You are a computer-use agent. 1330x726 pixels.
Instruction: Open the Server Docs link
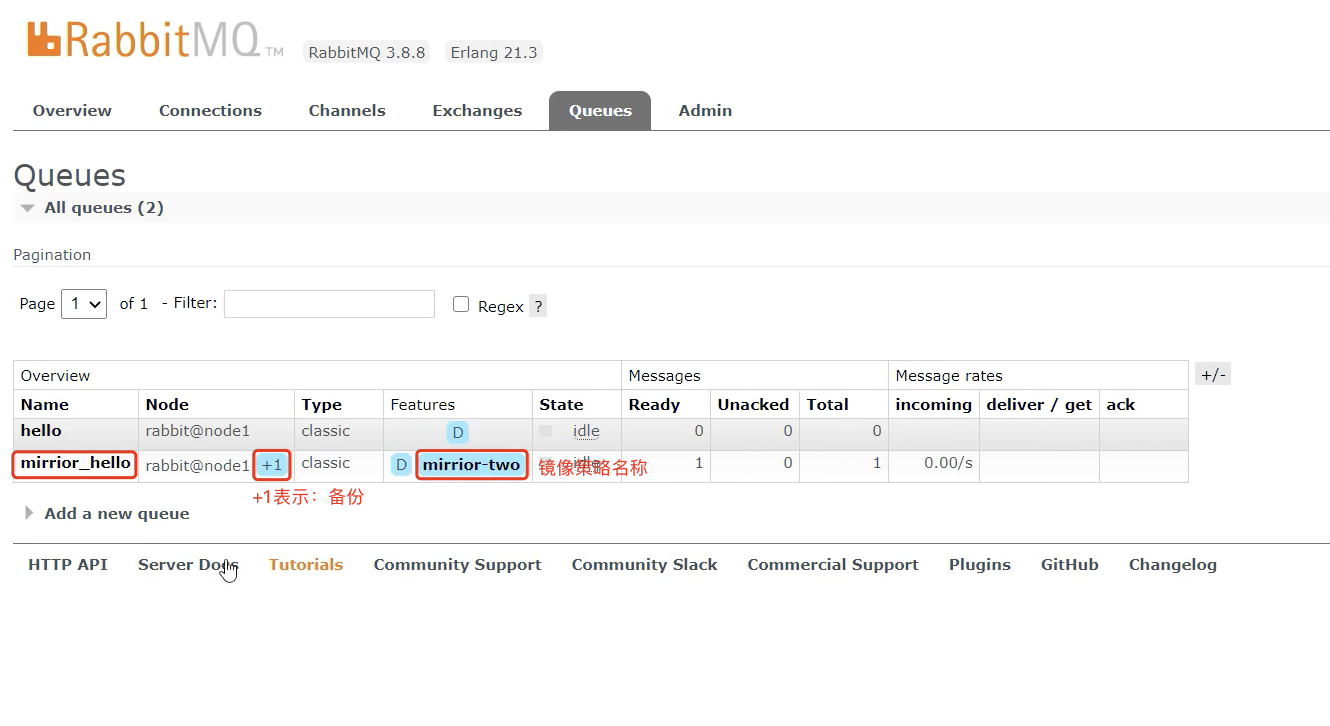coord(188,565)
